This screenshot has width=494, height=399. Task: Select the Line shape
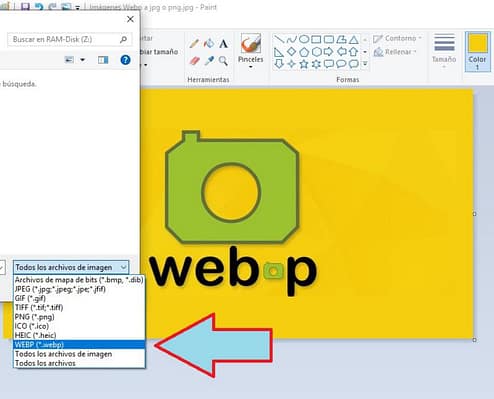tap(279, 40)
